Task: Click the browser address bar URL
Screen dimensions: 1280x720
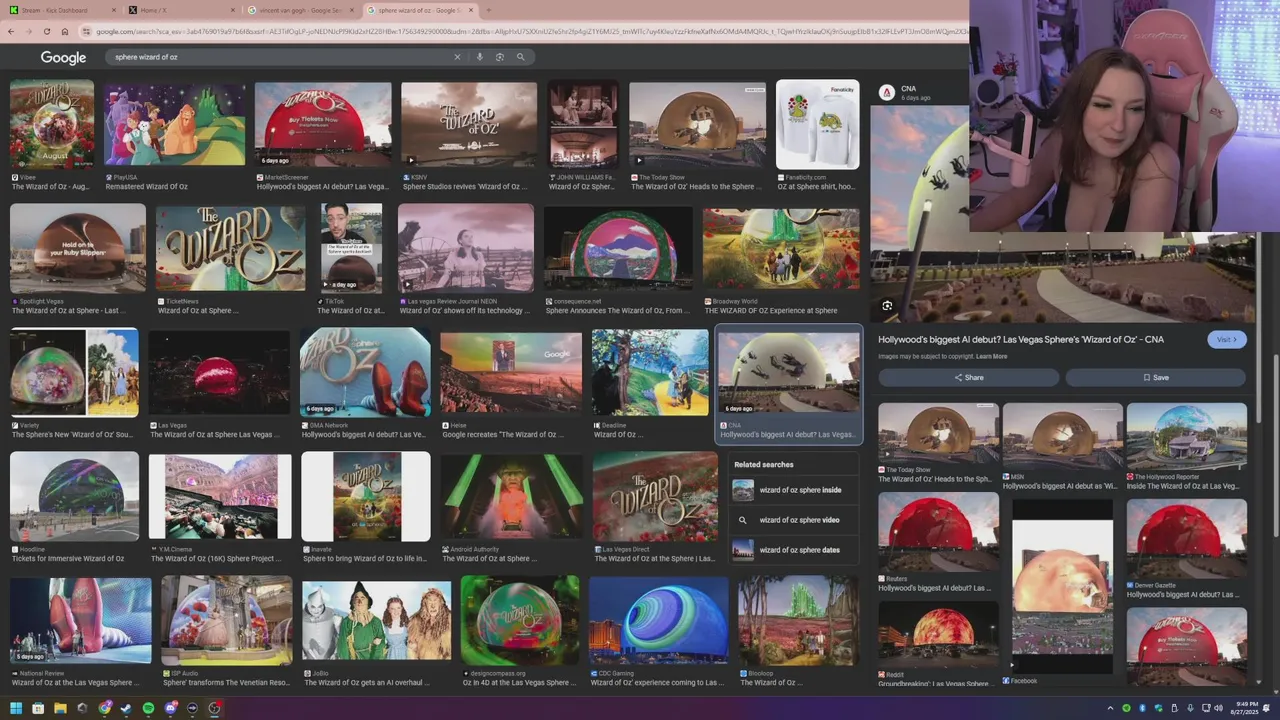Action: (x=530, y=32)
